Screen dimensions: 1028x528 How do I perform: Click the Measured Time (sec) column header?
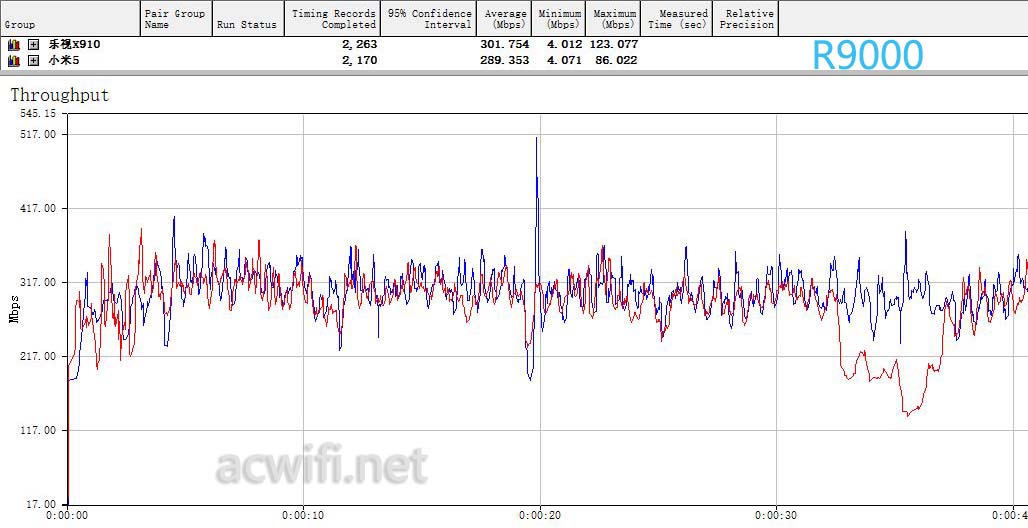click(x=676, y=18)
